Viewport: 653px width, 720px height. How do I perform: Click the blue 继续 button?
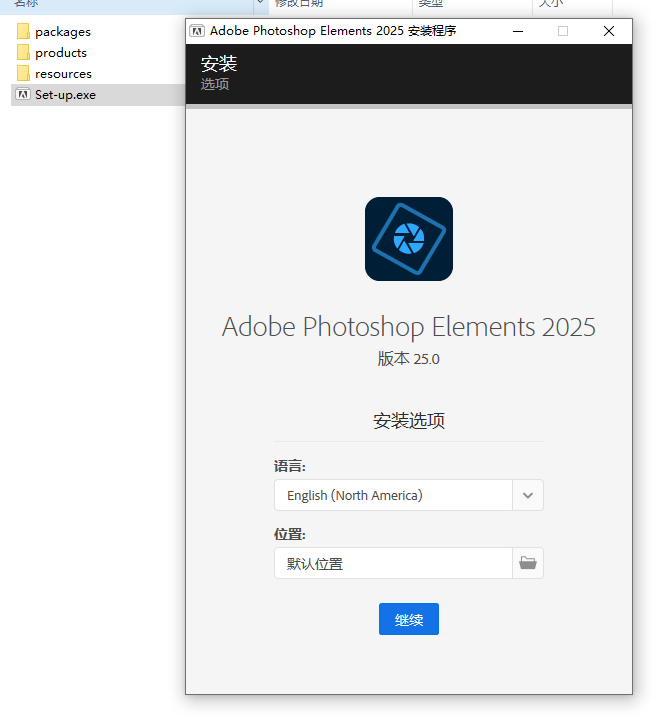click(x=409, y=619)
